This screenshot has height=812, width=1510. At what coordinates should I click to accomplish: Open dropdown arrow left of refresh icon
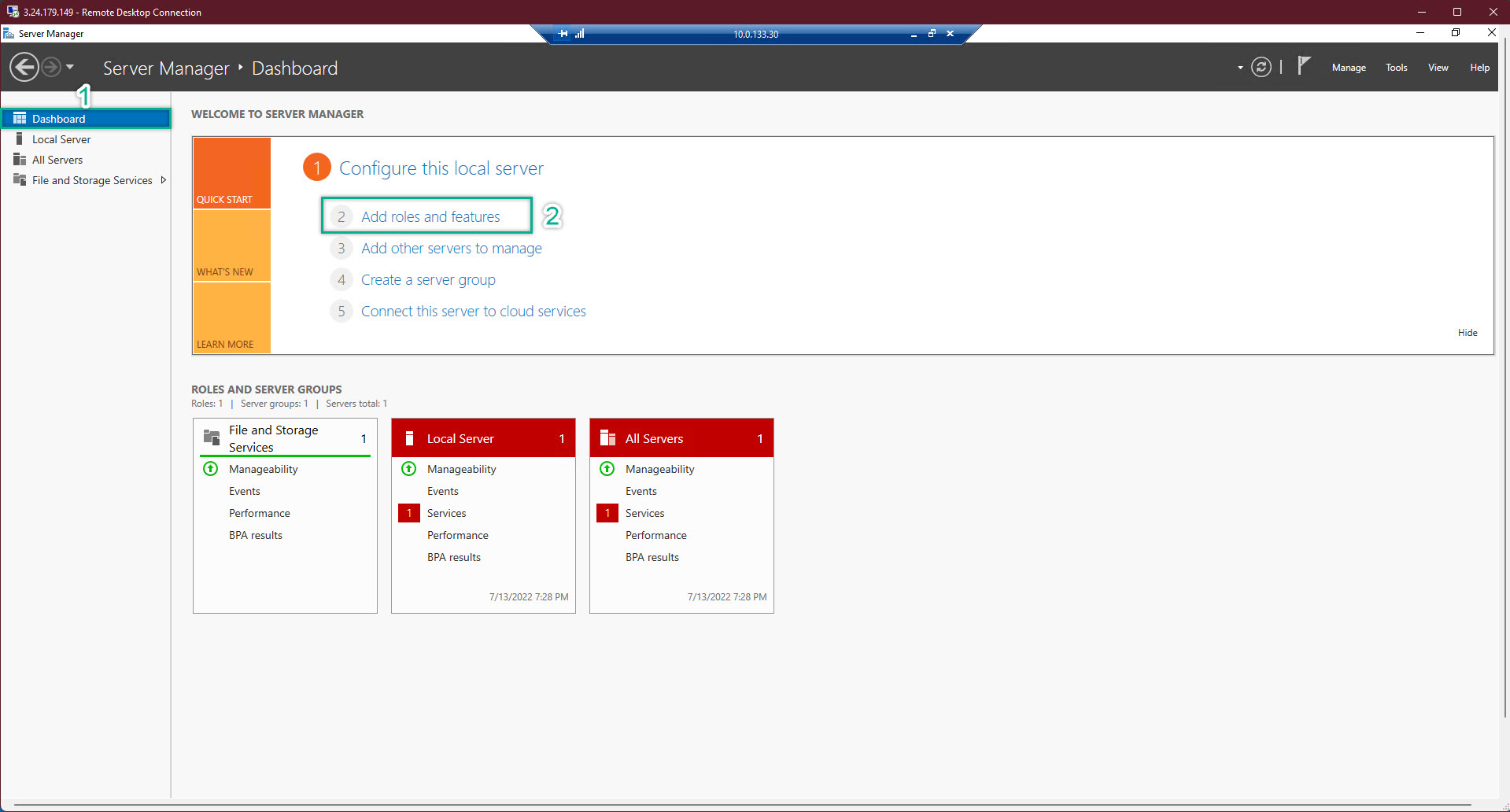[1240, 68]
